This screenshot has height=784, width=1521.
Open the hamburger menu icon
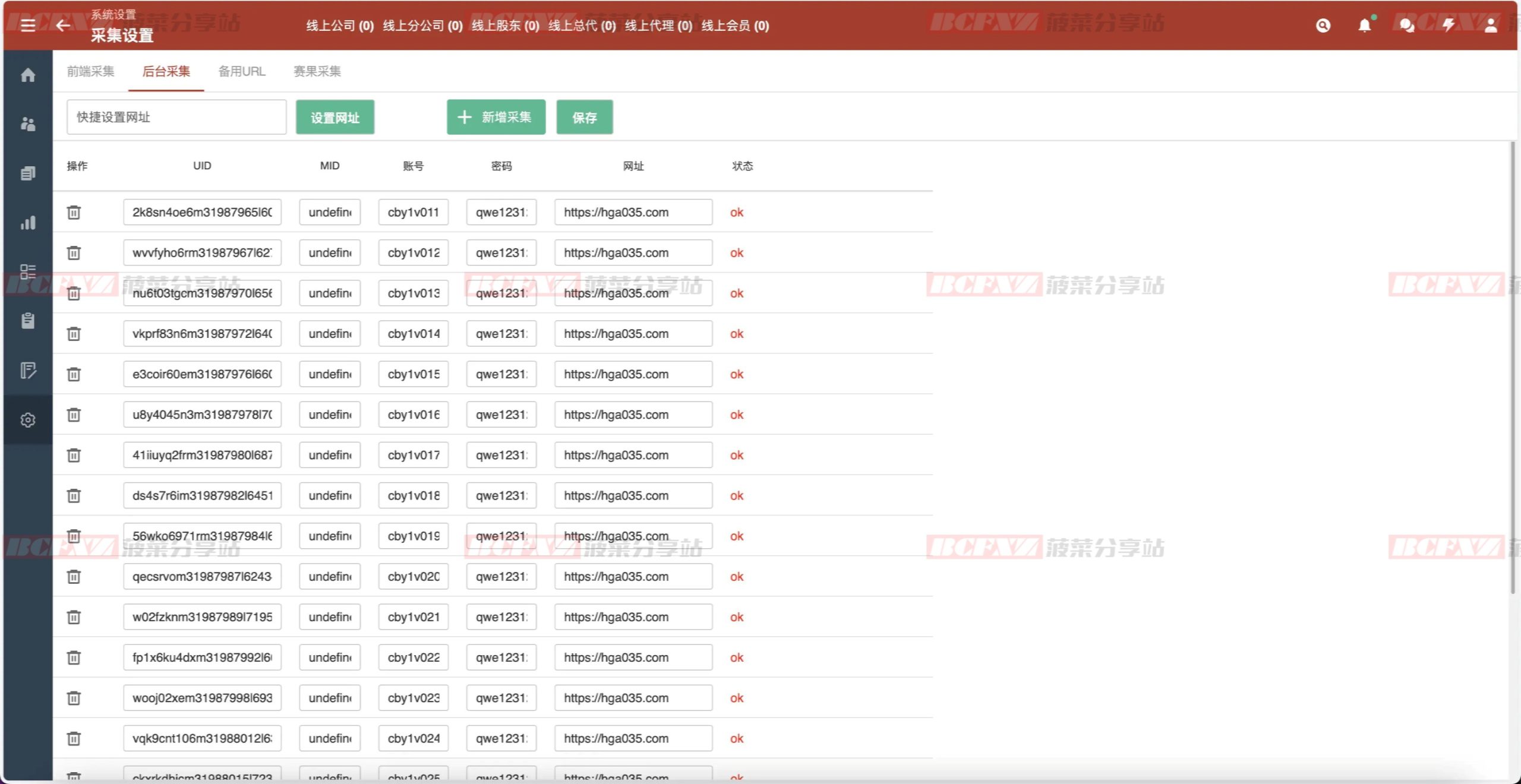pos(27,25)
